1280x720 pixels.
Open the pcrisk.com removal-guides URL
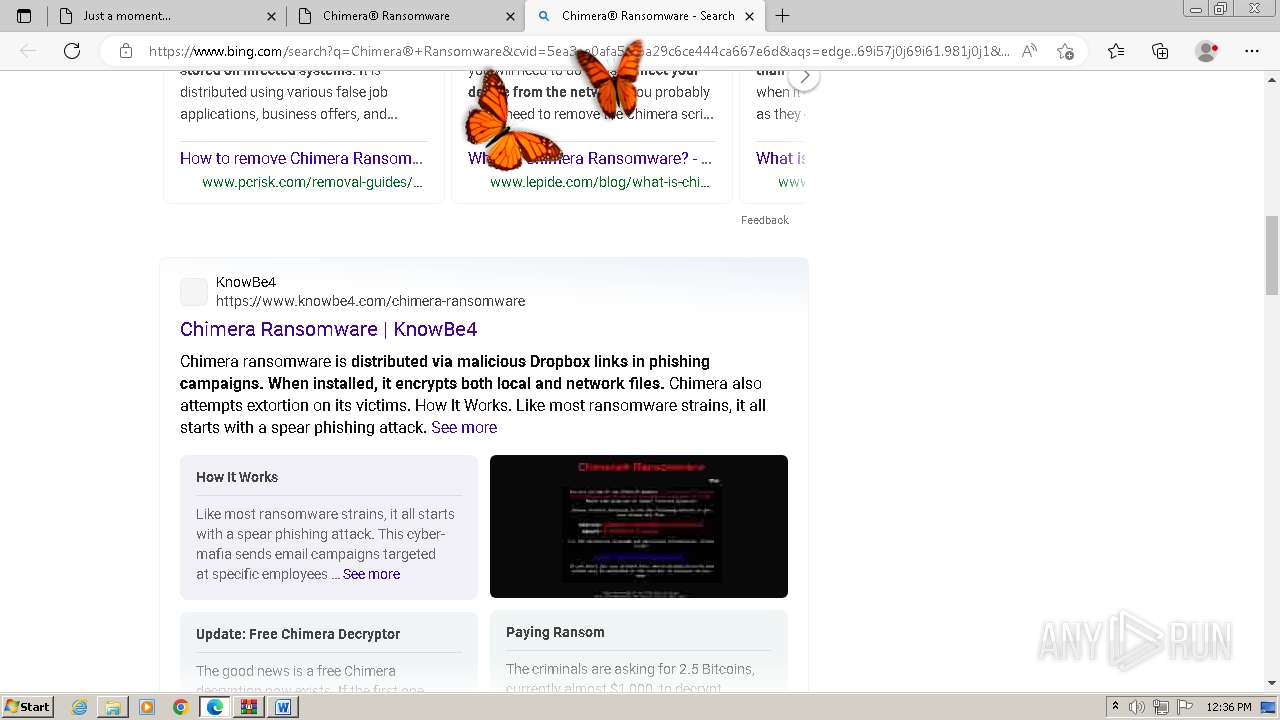click(312, 182)
